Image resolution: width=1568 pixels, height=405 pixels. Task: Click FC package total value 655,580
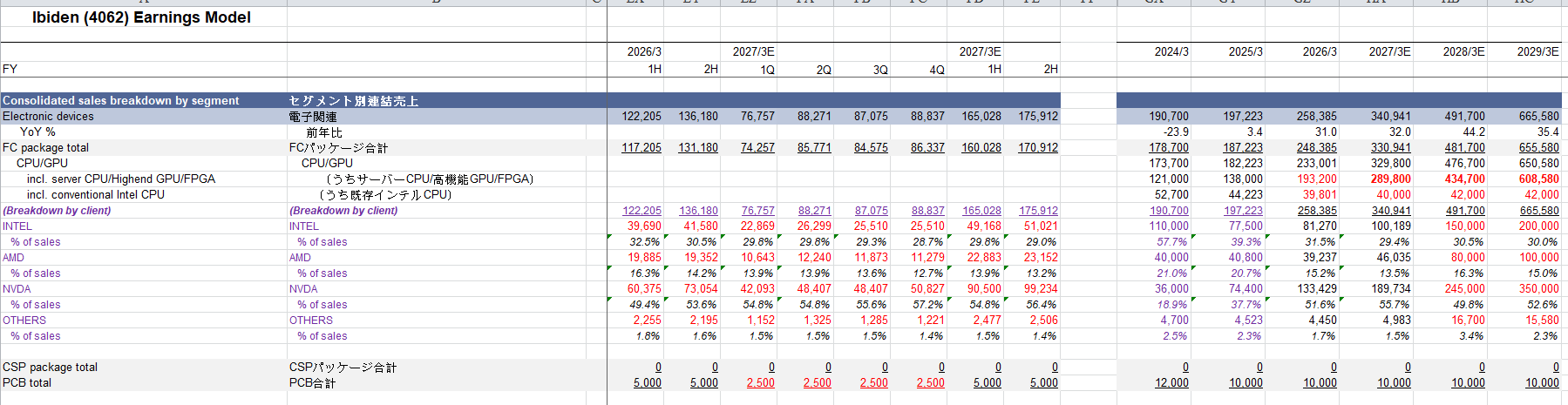tap(1539, 148)
